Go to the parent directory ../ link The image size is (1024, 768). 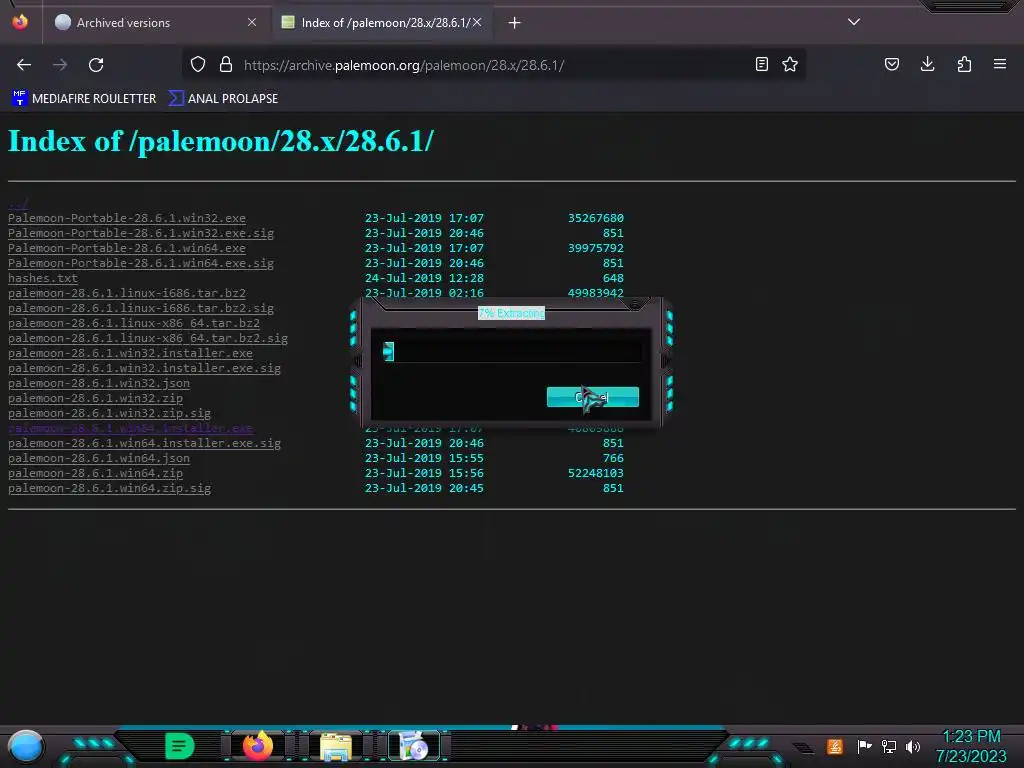click(x=18, y=204)
